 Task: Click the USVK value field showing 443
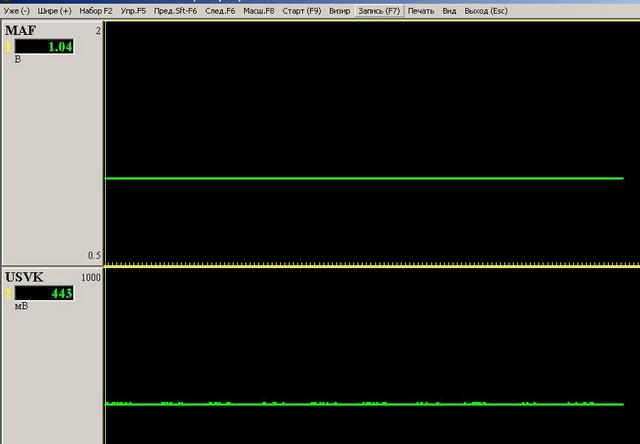coord(44,293)
